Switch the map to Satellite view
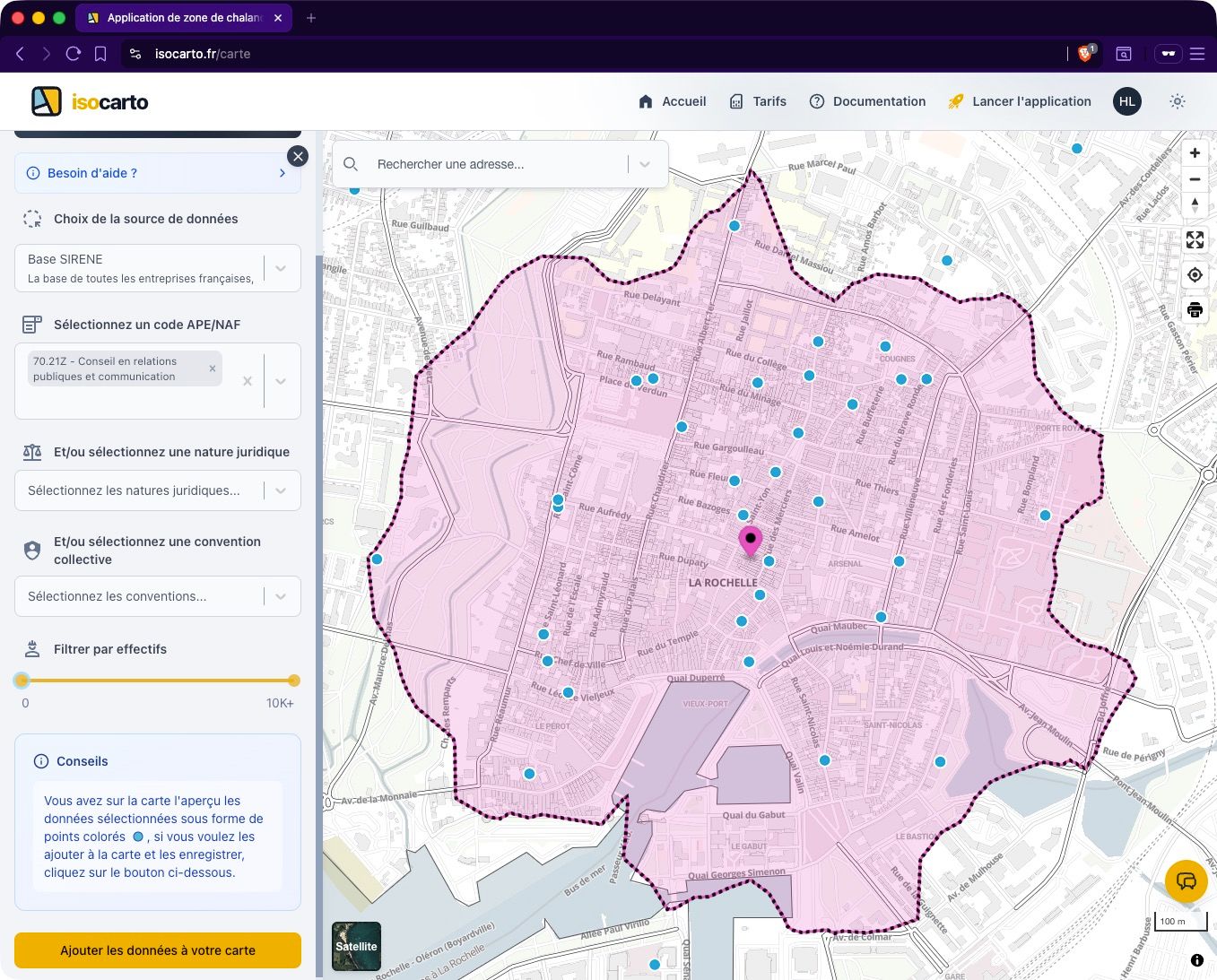The height and width of the screenshot is (980, 1217). [356, 946]
